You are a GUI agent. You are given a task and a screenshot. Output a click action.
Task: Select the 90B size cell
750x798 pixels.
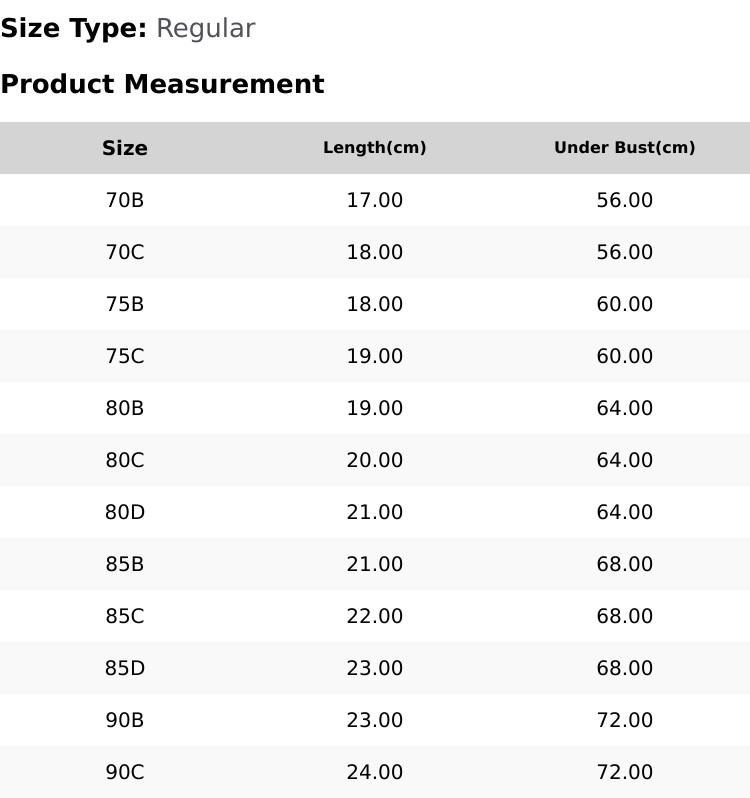(x=125, y=720)
